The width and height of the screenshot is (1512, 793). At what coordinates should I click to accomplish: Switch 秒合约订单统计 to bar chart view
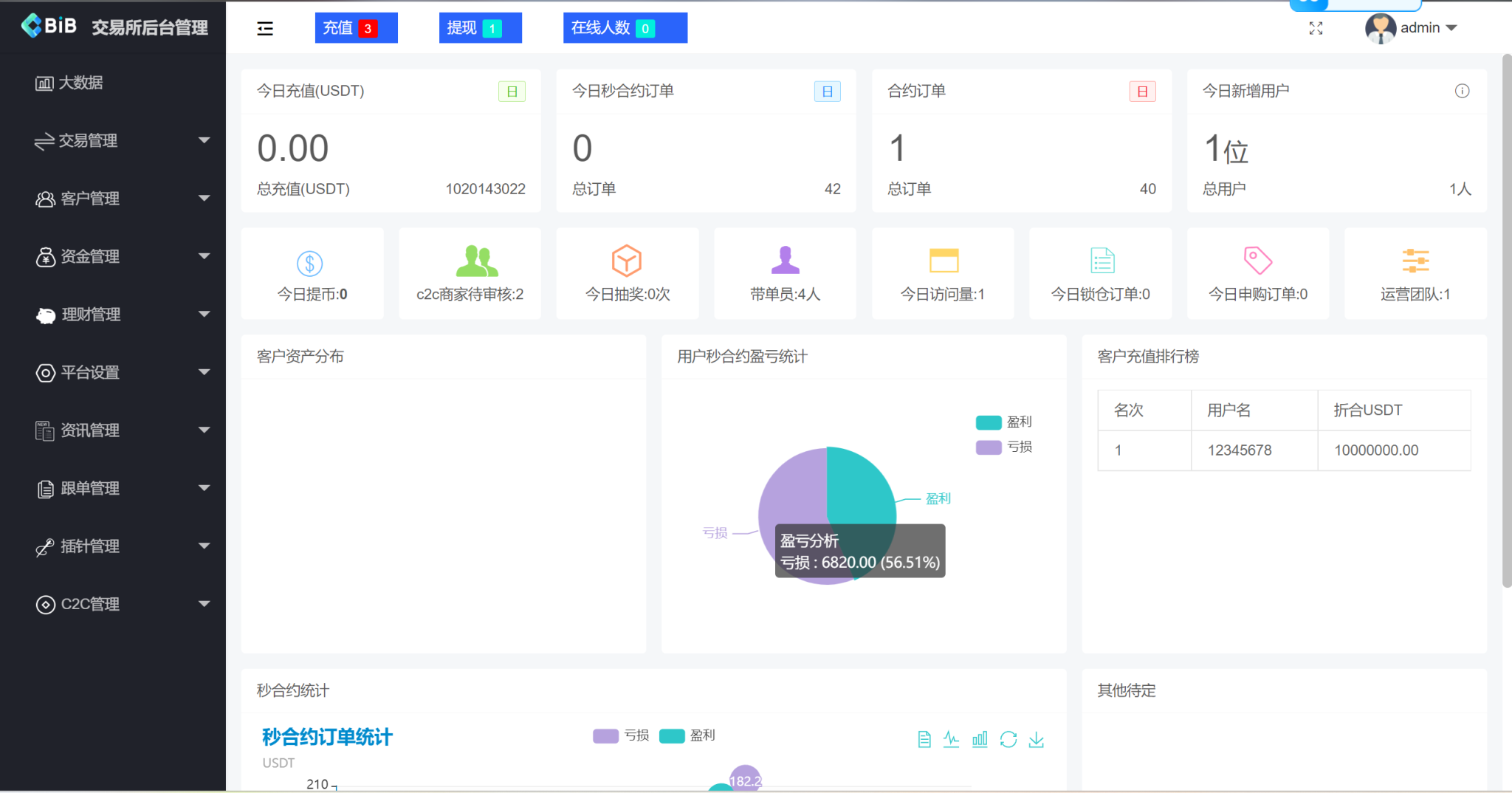tap(980, 738)
